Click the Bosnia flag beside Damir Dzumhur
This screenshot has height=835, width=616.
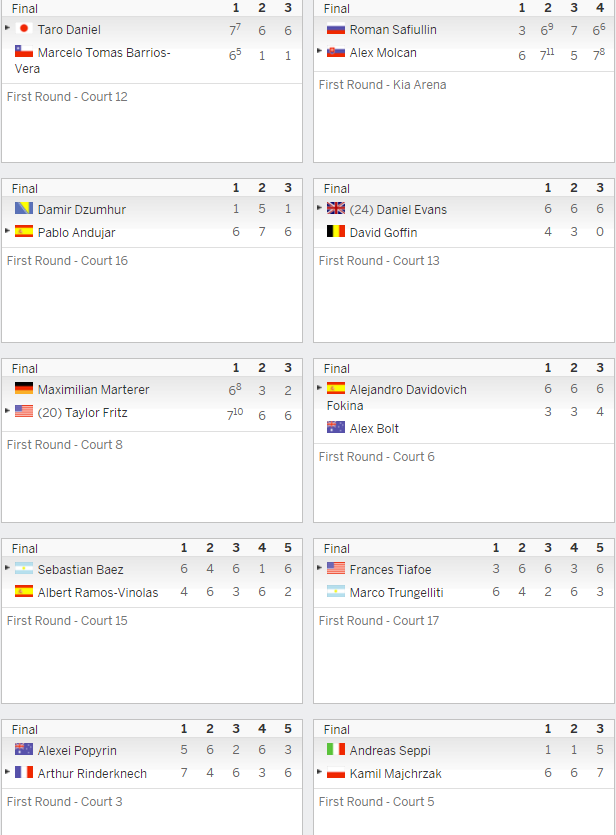[x=24, y=208]
